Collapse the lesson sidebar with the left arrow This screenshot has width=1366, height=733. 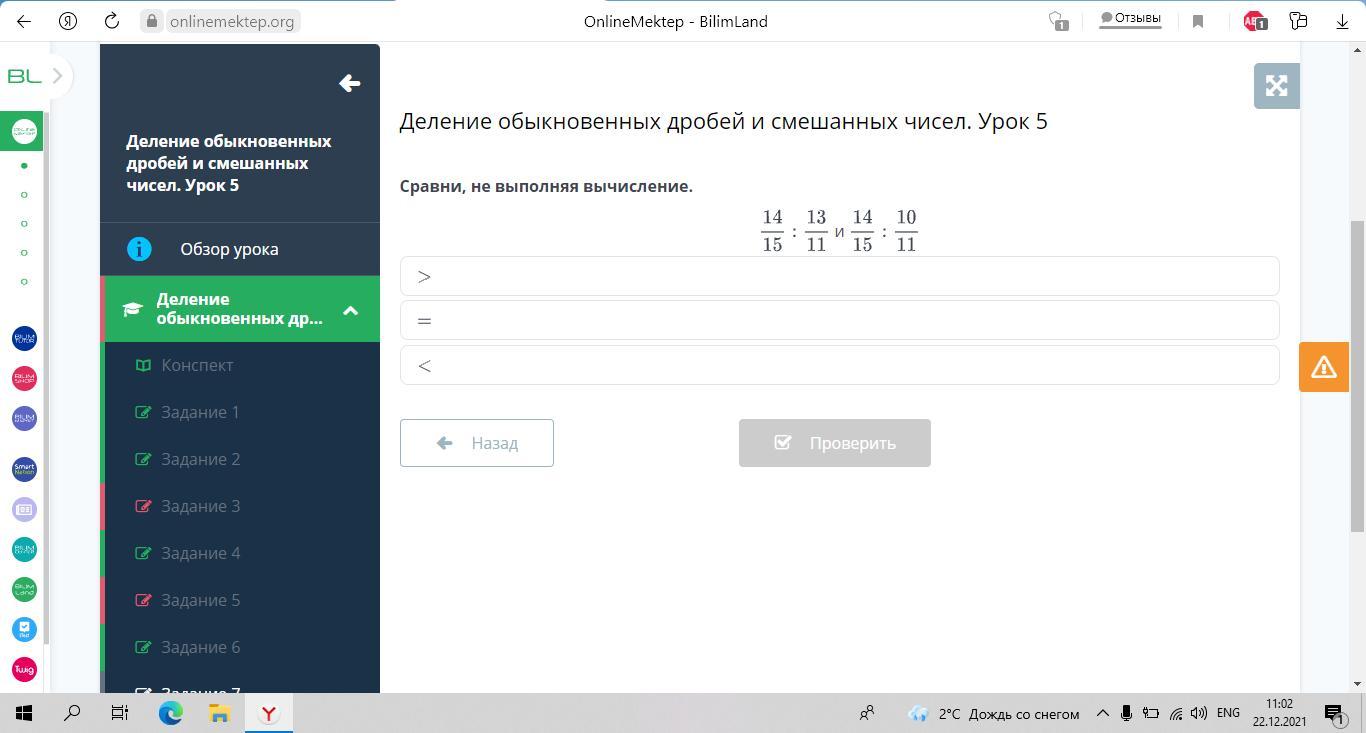[x=349, y=83]
